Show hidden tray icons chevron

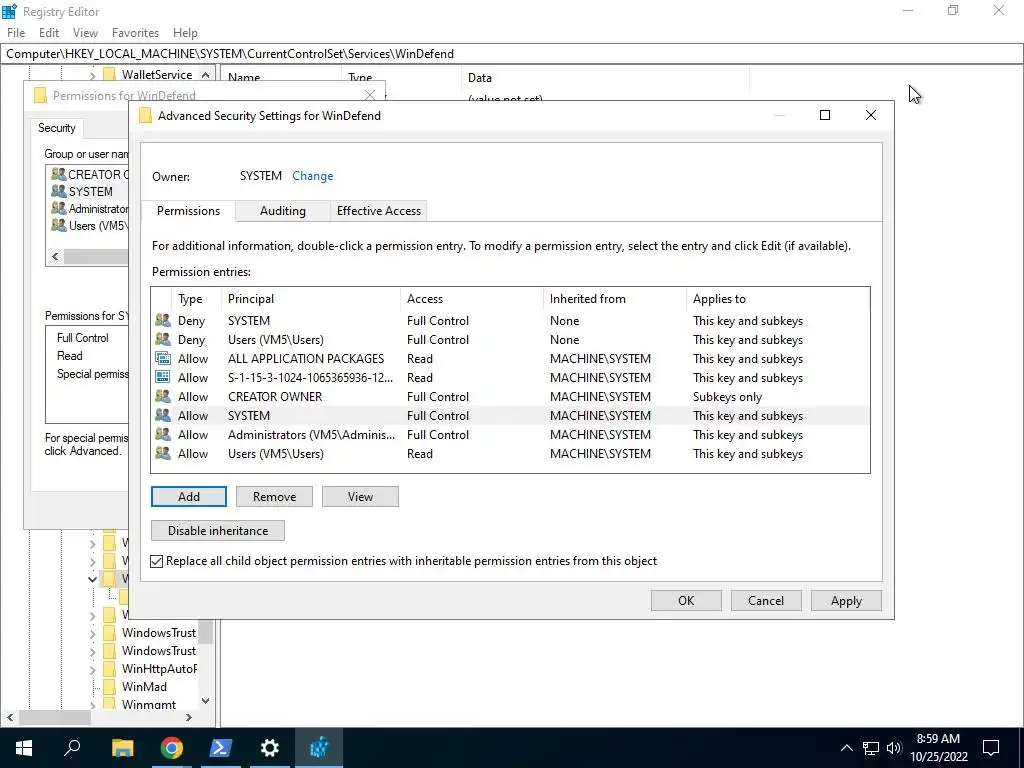846,748
